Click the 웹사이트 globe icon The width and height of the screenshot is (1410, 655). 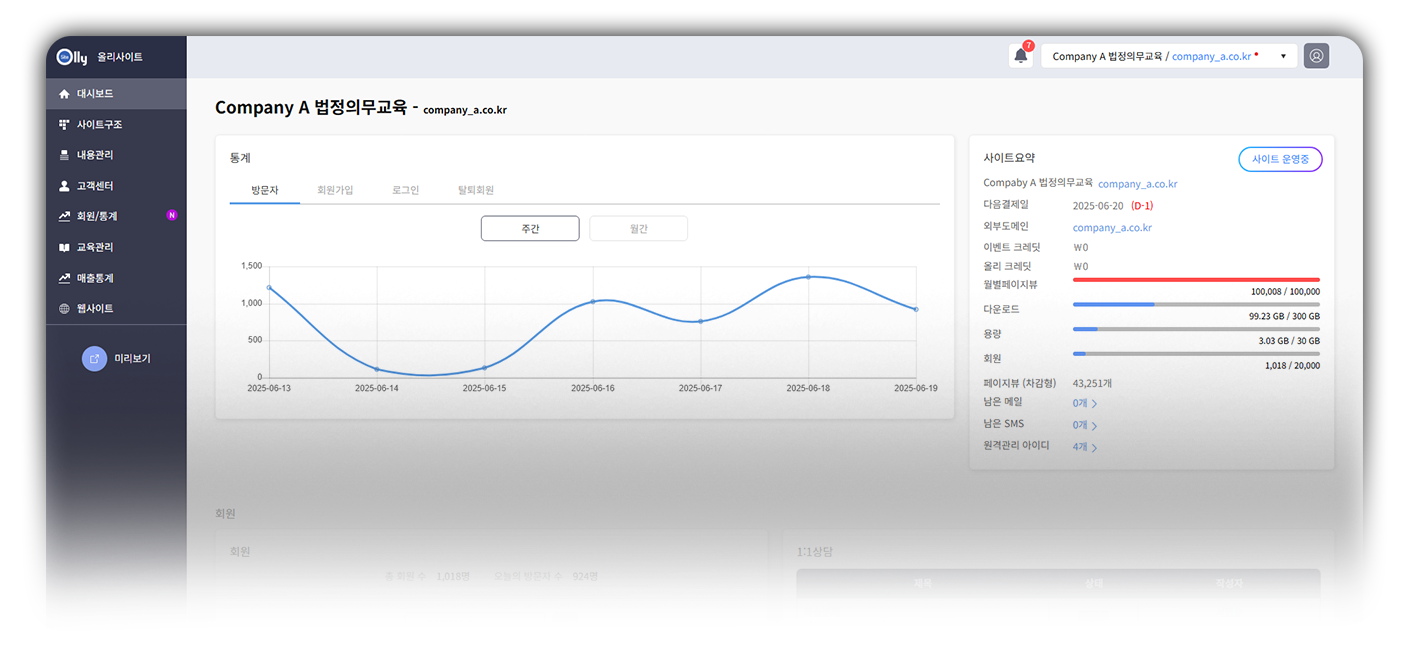tap(65, 309)
